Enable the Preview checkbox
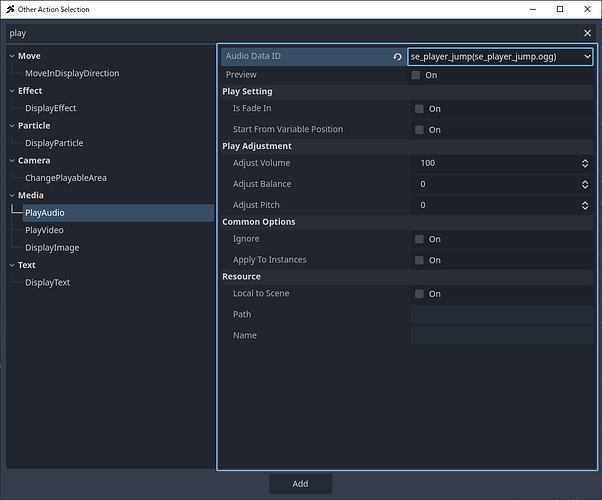The height and width of the screenshot is (500, 602). (x=416, y=75)
